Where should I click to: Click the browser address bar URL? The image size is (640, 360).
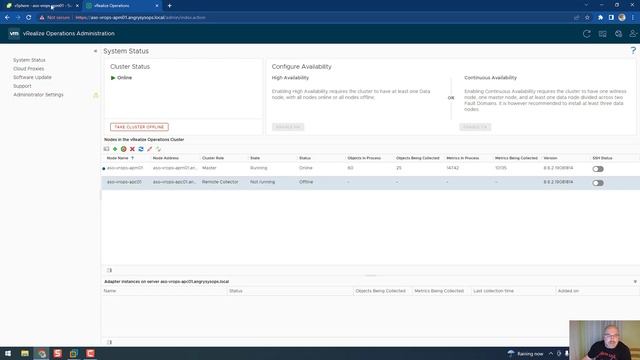(x=140, y=18)
